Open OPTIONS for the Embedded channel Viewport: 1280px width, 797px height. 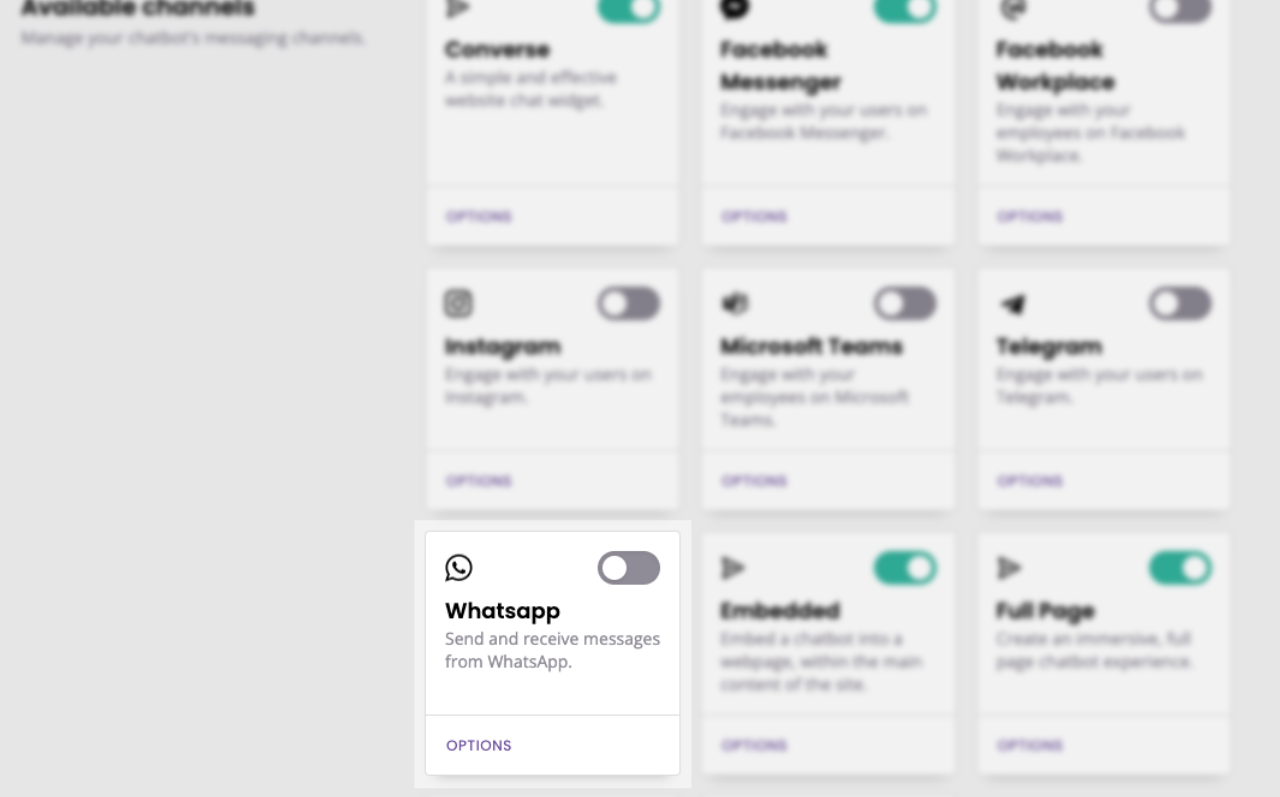click(754, 745)
